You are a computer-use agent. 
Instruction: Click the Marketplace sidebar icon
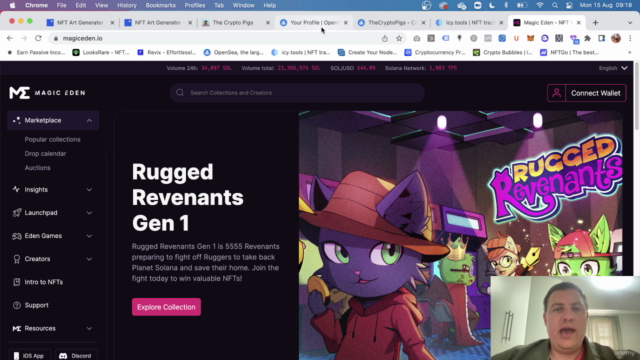coord(16,120)
